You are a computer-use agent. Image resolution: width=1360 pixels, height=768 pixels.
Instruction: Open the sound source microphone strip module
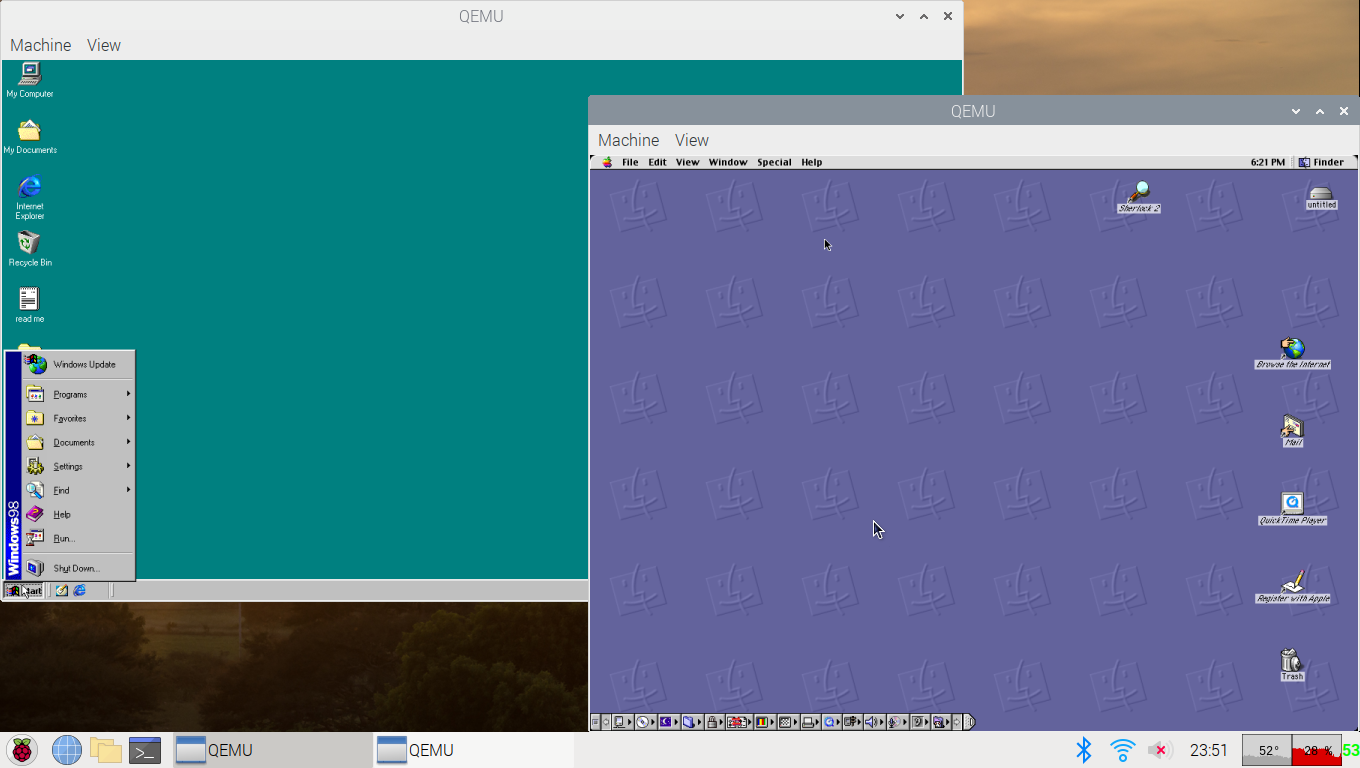coord(897,722)
